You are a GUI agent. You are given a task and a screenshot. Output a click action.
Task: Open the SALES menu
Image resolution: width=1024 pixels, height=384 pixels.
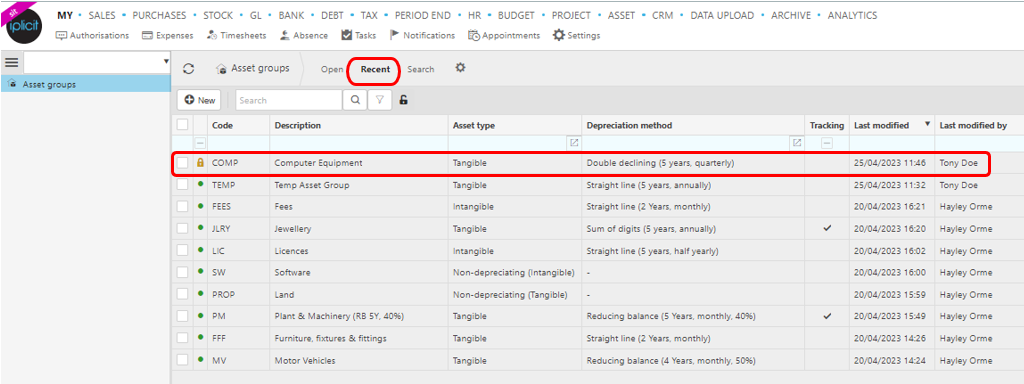click(102, 15)
